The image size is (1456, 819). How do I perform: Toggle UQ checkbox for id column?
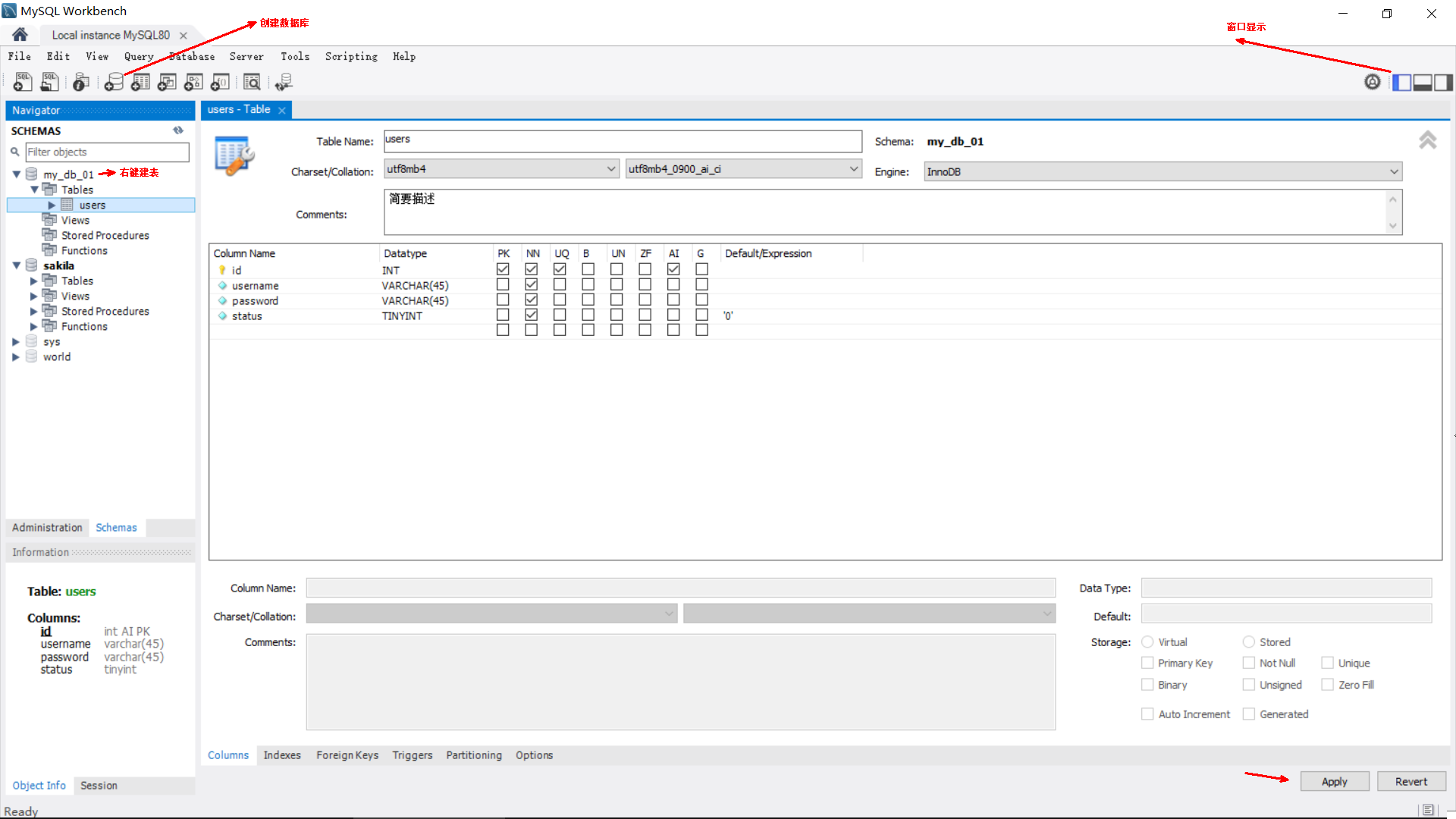(x=560, y=269)
